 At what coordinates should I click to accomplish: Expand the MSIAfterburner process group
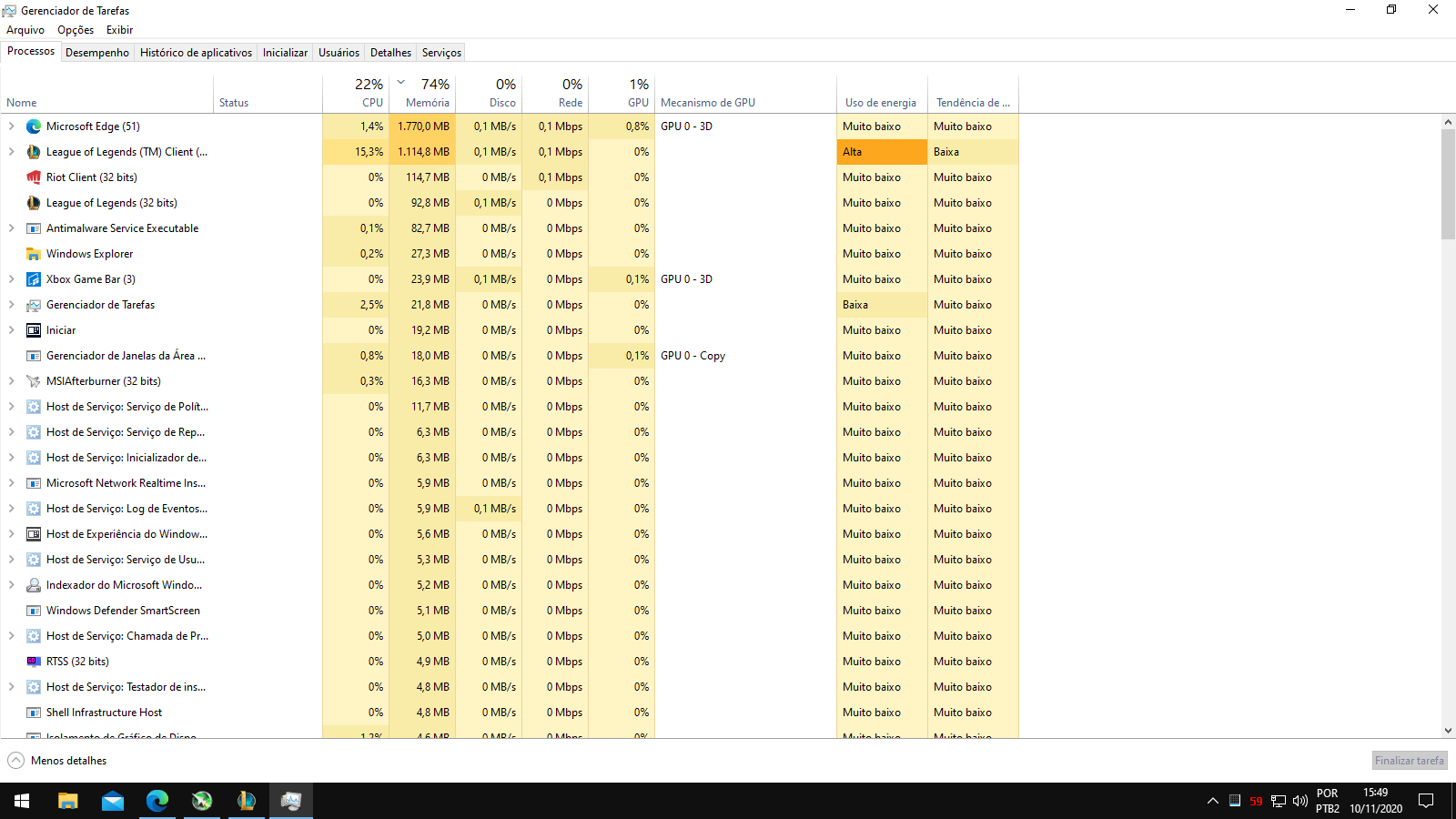point(12,381)
